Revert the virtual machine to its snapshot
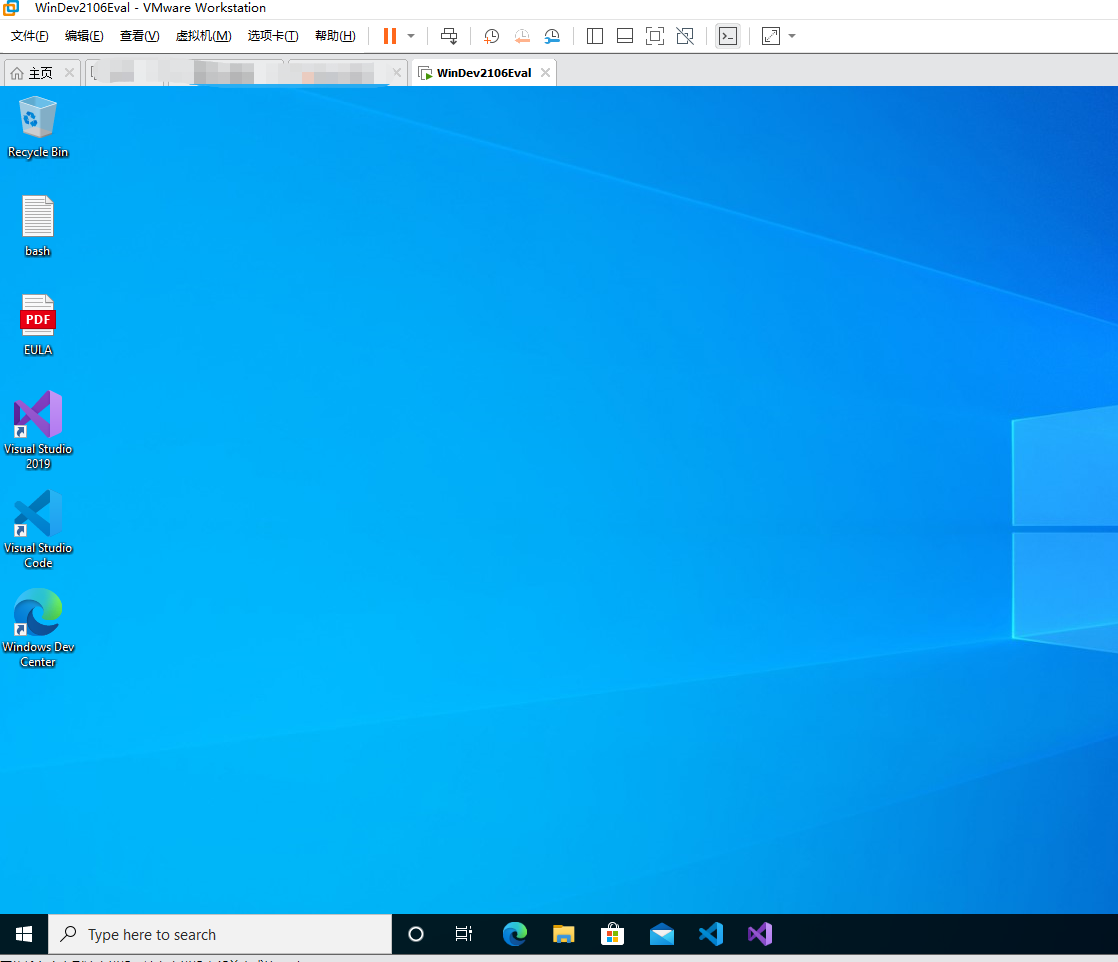This screenshot has width=1118, height=962. click(522, 35)
